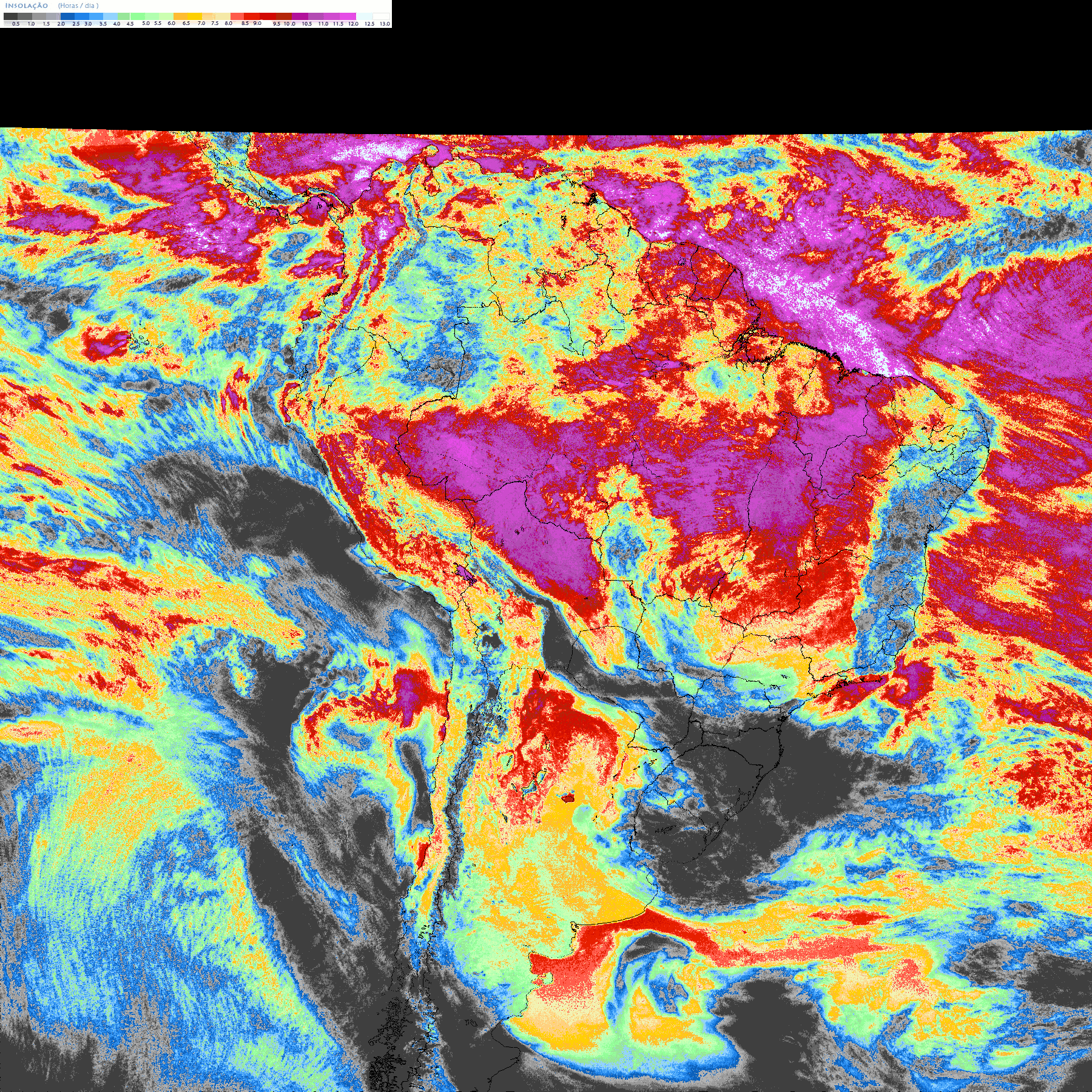The width and height of the screenshot is (1092, 1092).
Task: Click the 3.0 legend value
Action: pyautogui.click(x=88, y=24)
